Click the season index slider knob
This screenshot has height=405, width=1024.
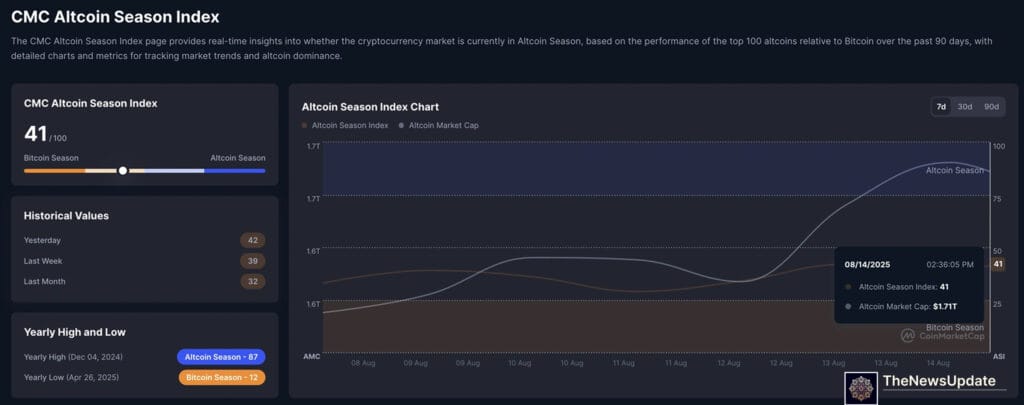pyautogui.click(x=123, y=170)
